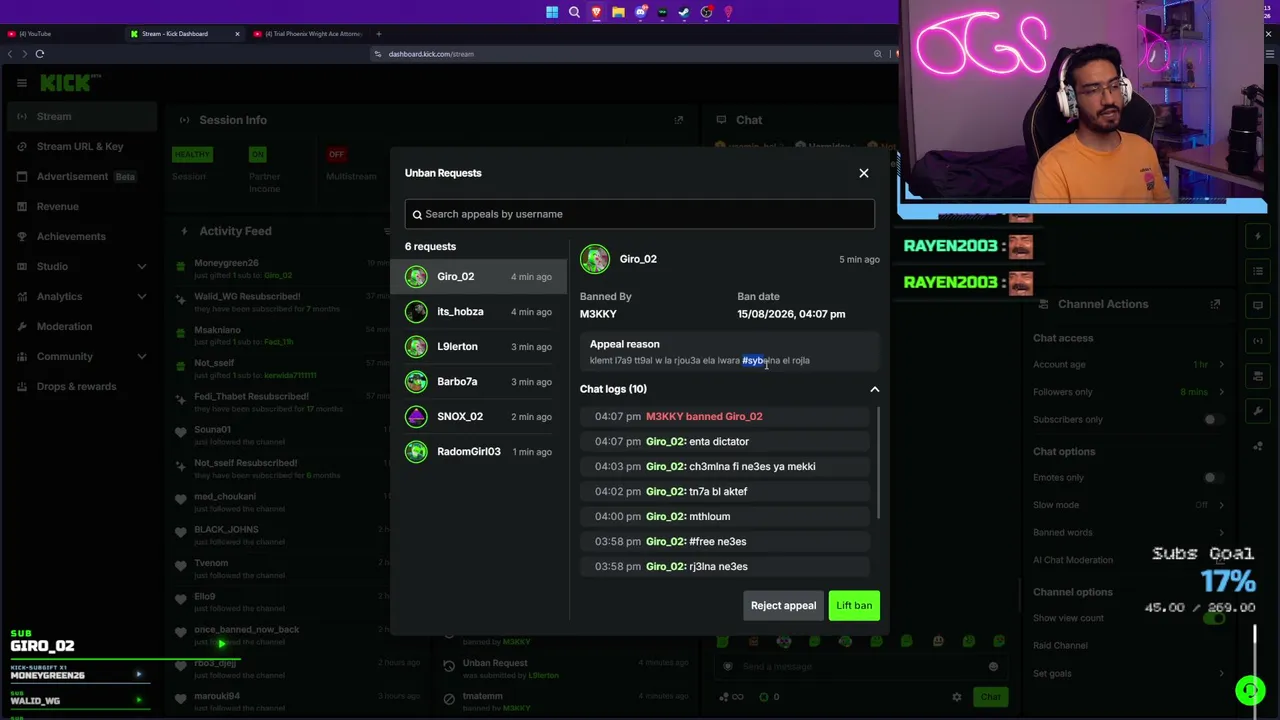
Task: Toggle Subscribers only chat
Action: (x=1213, y=420)
